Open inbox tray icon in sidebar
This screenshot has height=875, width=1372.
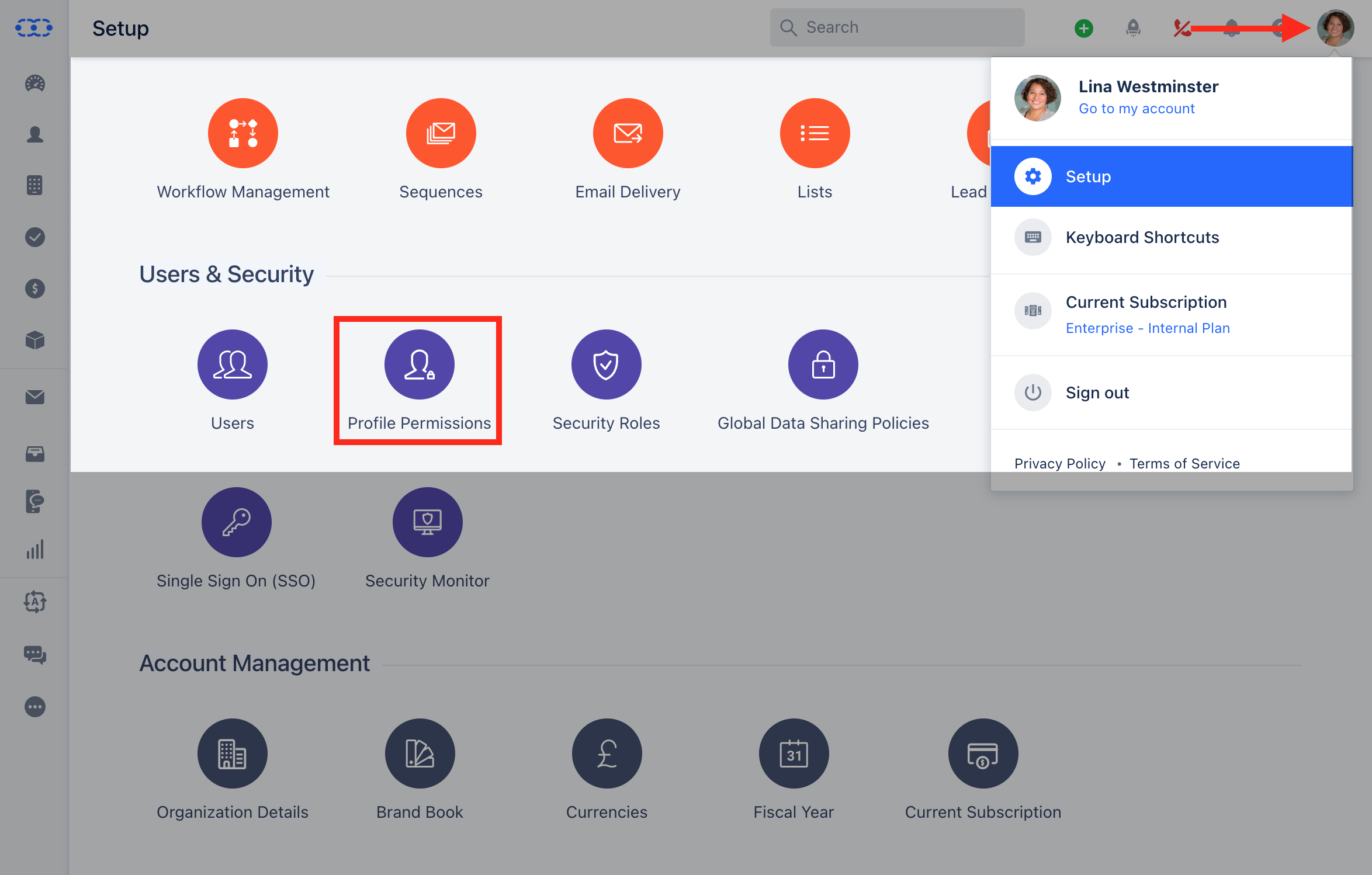(x=35, y=454)
